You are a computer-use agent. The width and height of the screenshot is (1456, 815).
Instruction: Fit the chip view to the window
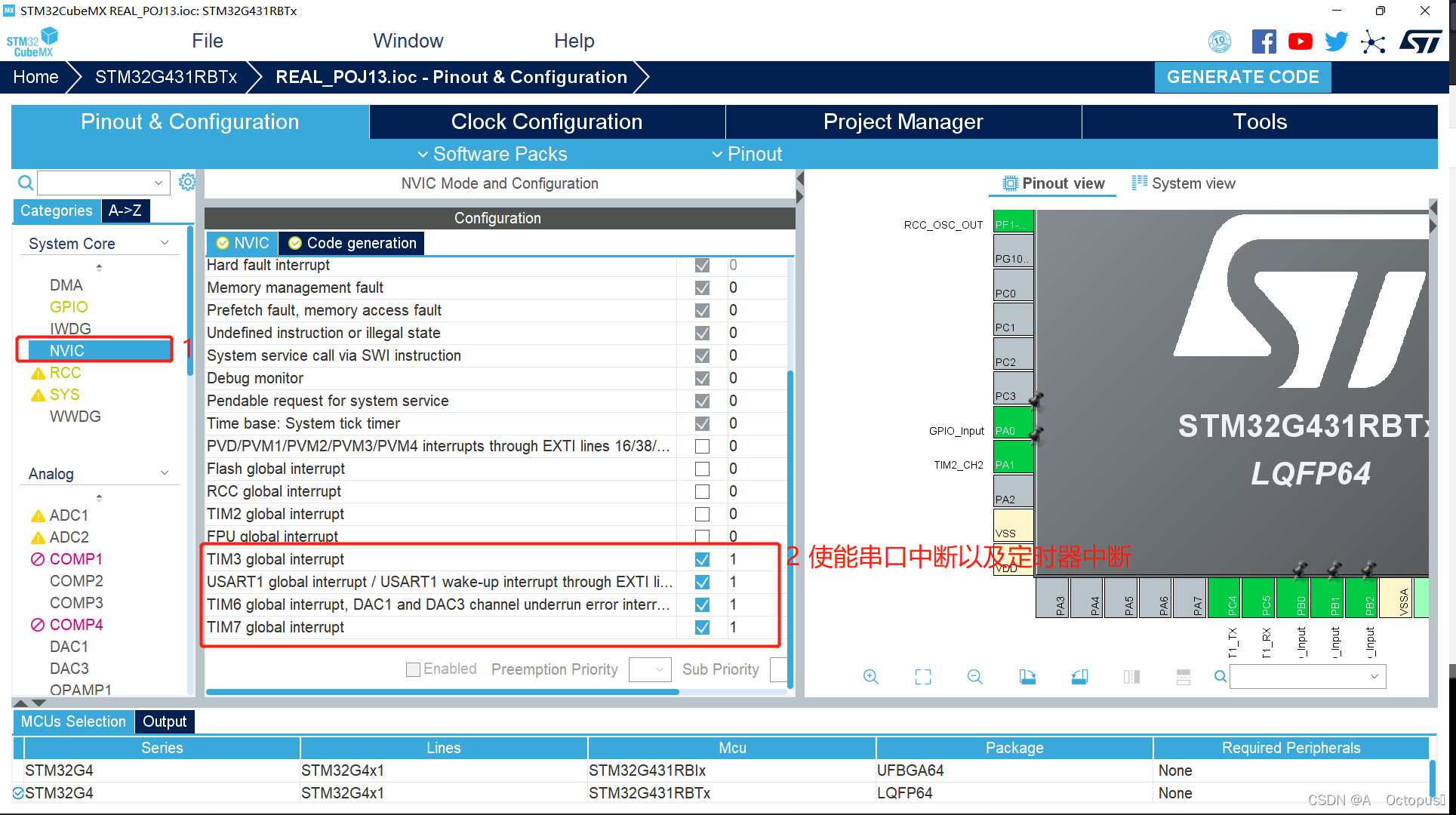[x=923, y=676]
